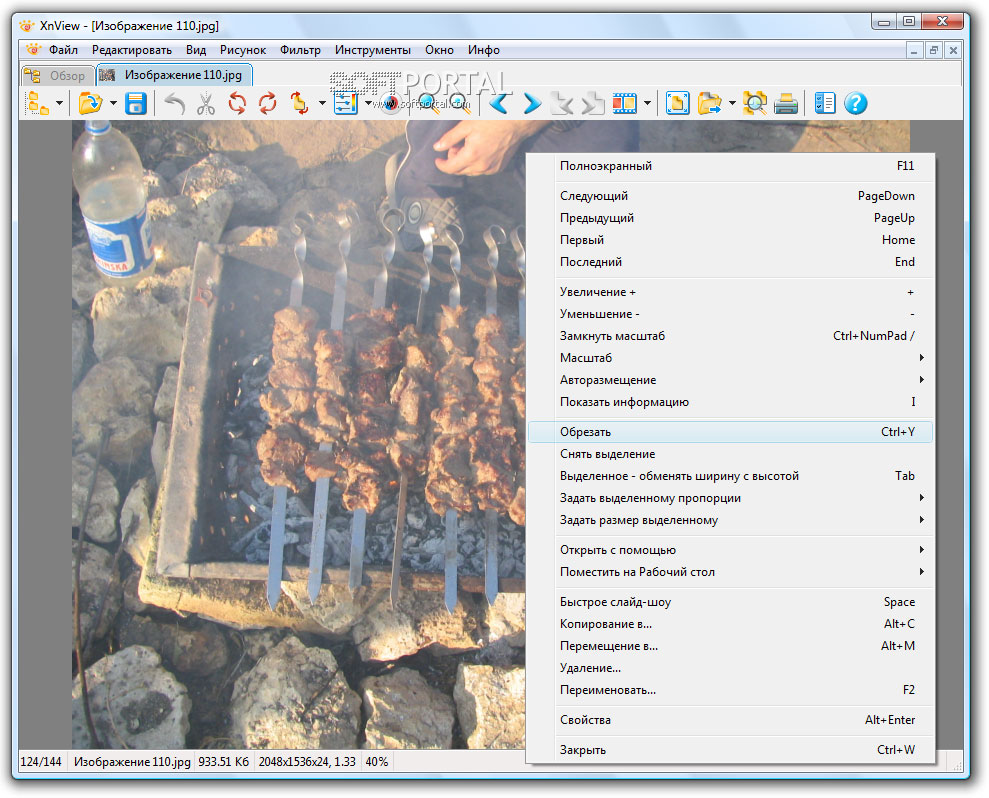Viewport: 989px width, 798px height.
Task: Select Первый in the context menu
Action: point(730,240)
